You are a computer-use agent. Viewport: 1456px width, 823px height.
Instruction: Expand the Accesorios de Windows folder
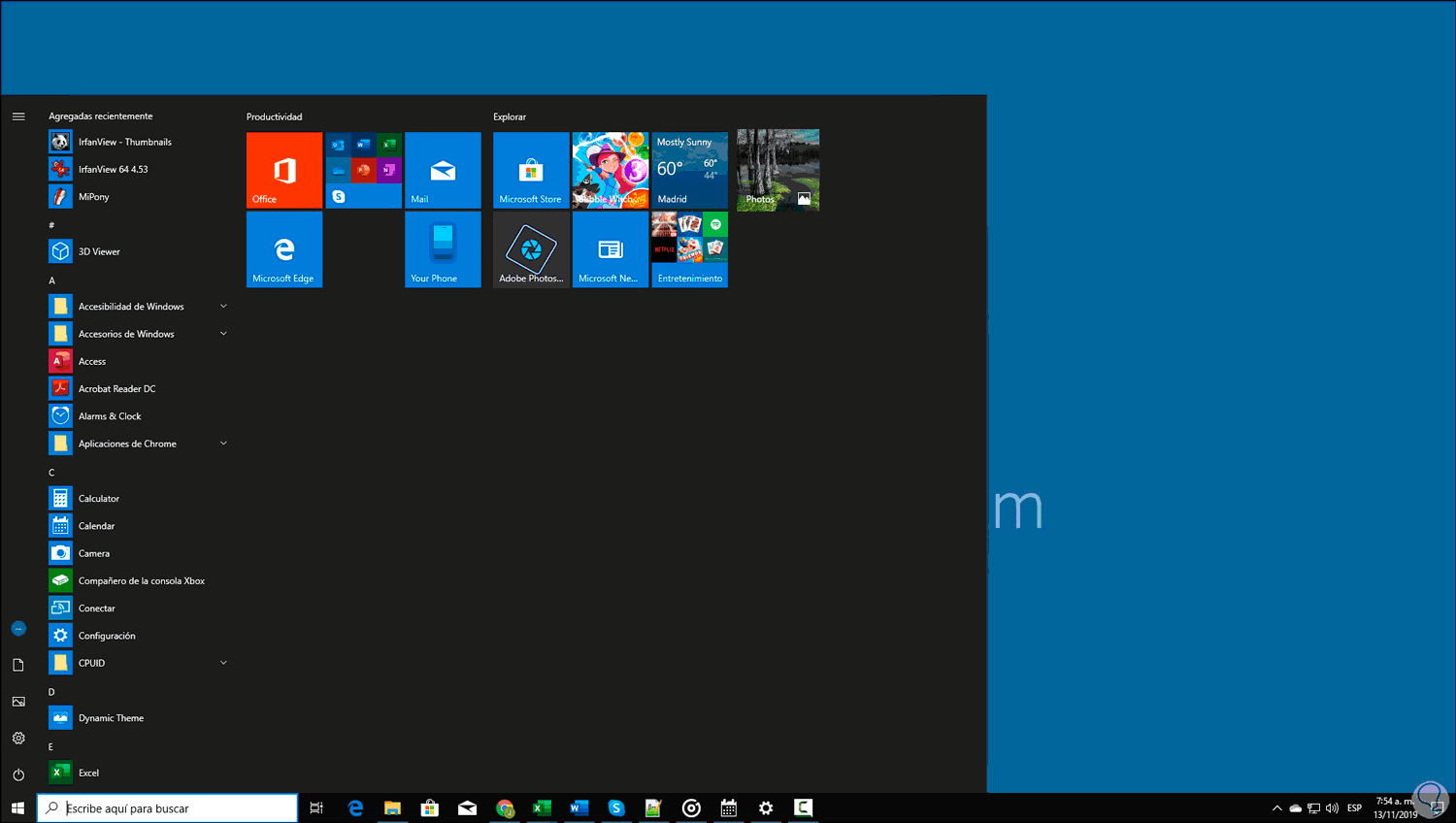tap(139, 334)
